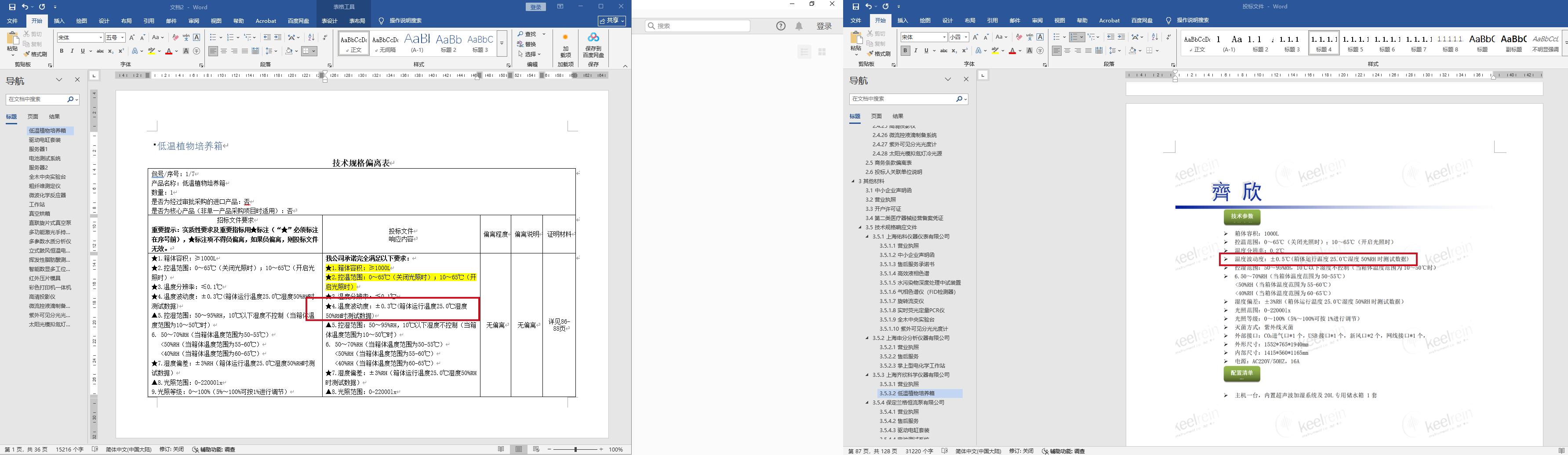Image resolution: width=1568 pixels, height=455 pixels.
Task: Switch 文档2 to web layout view
Action: pos(536,450)
